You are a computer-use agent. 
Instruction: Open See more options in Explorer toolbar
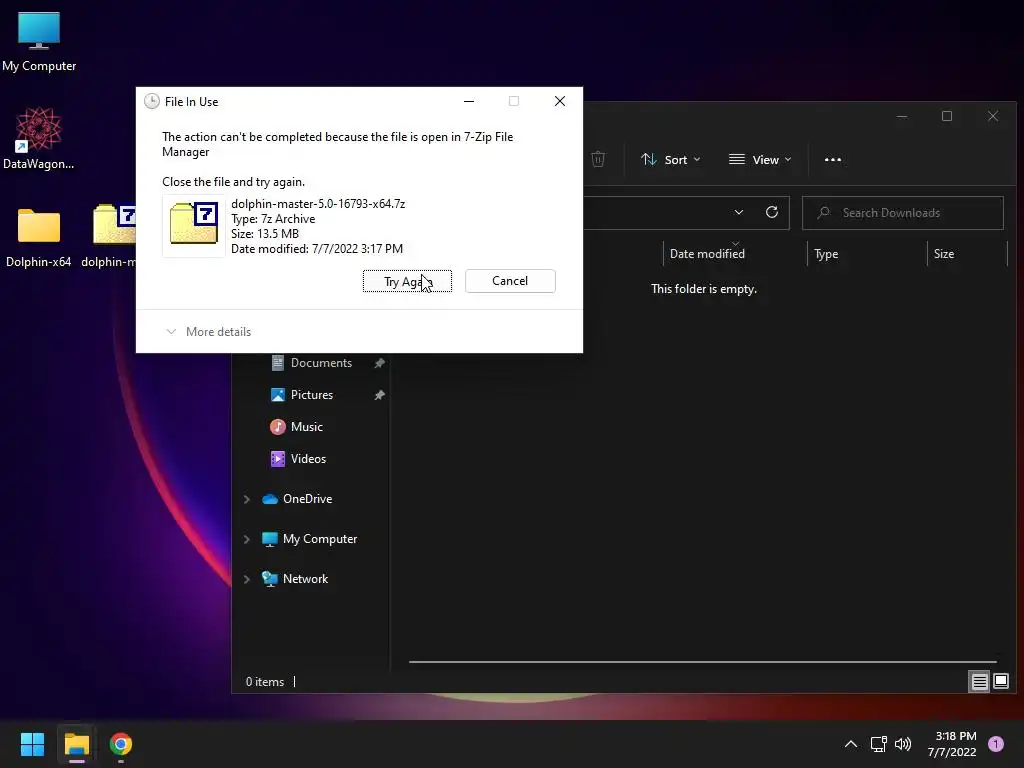pyautogui.click(x=833, y=160)
